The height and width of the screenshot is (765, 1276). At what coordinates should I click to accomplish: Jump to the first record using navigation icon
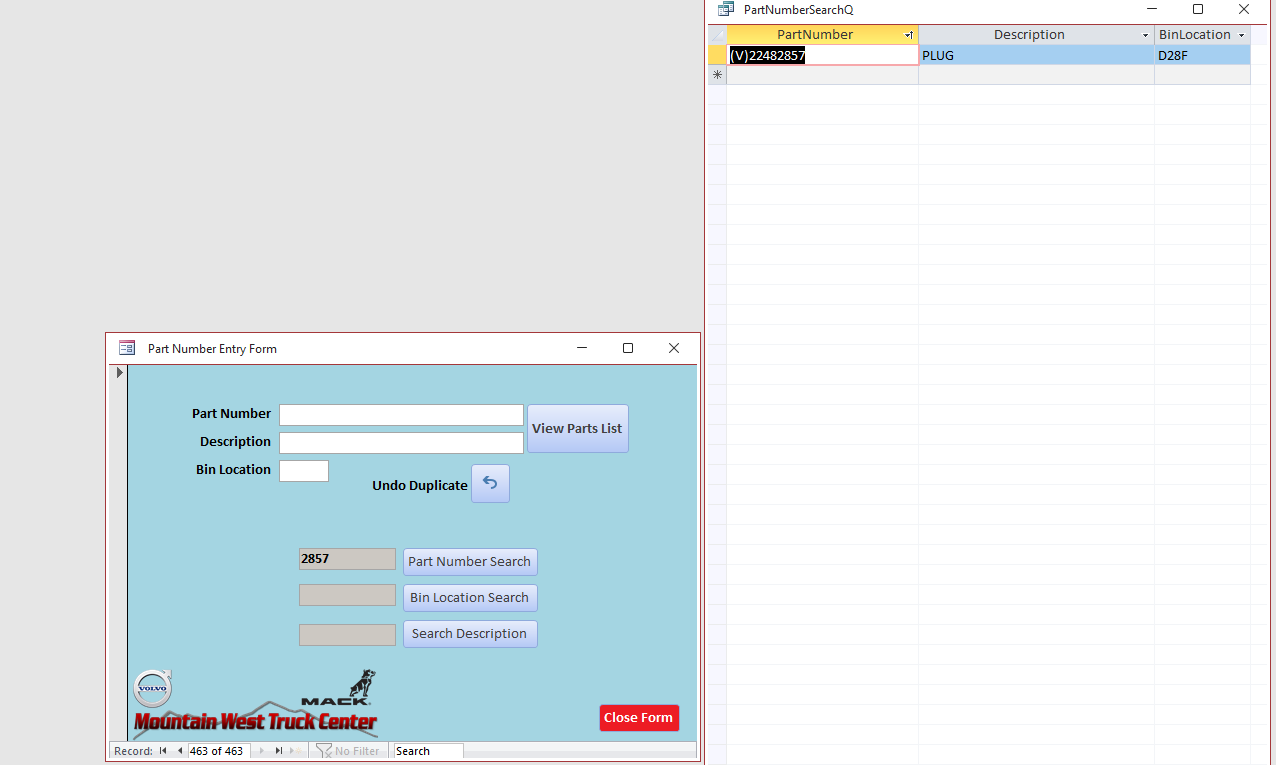click(x=163, y=750)
